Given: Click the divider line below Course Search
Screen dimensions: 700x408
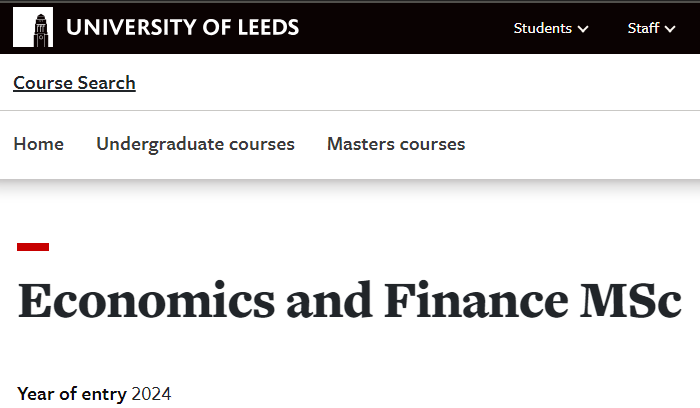Looking at the screenshot, I should [350, 110].
